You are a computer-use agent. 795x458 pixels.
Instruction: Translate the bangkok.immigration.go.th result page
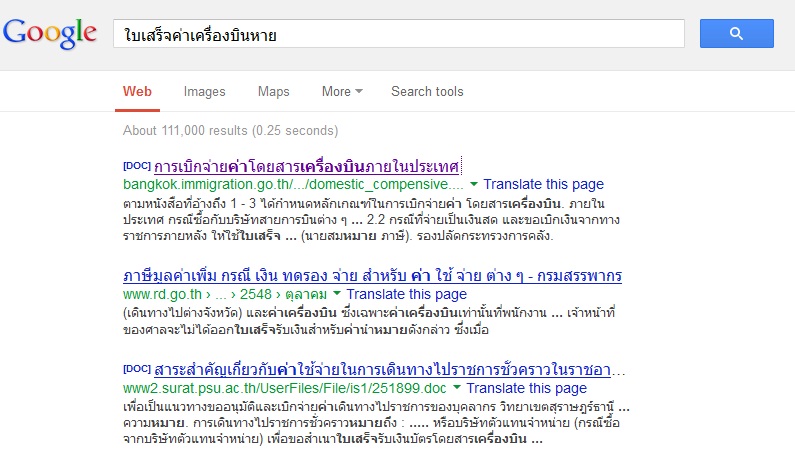pyautogui.click(x=544, y=184)
